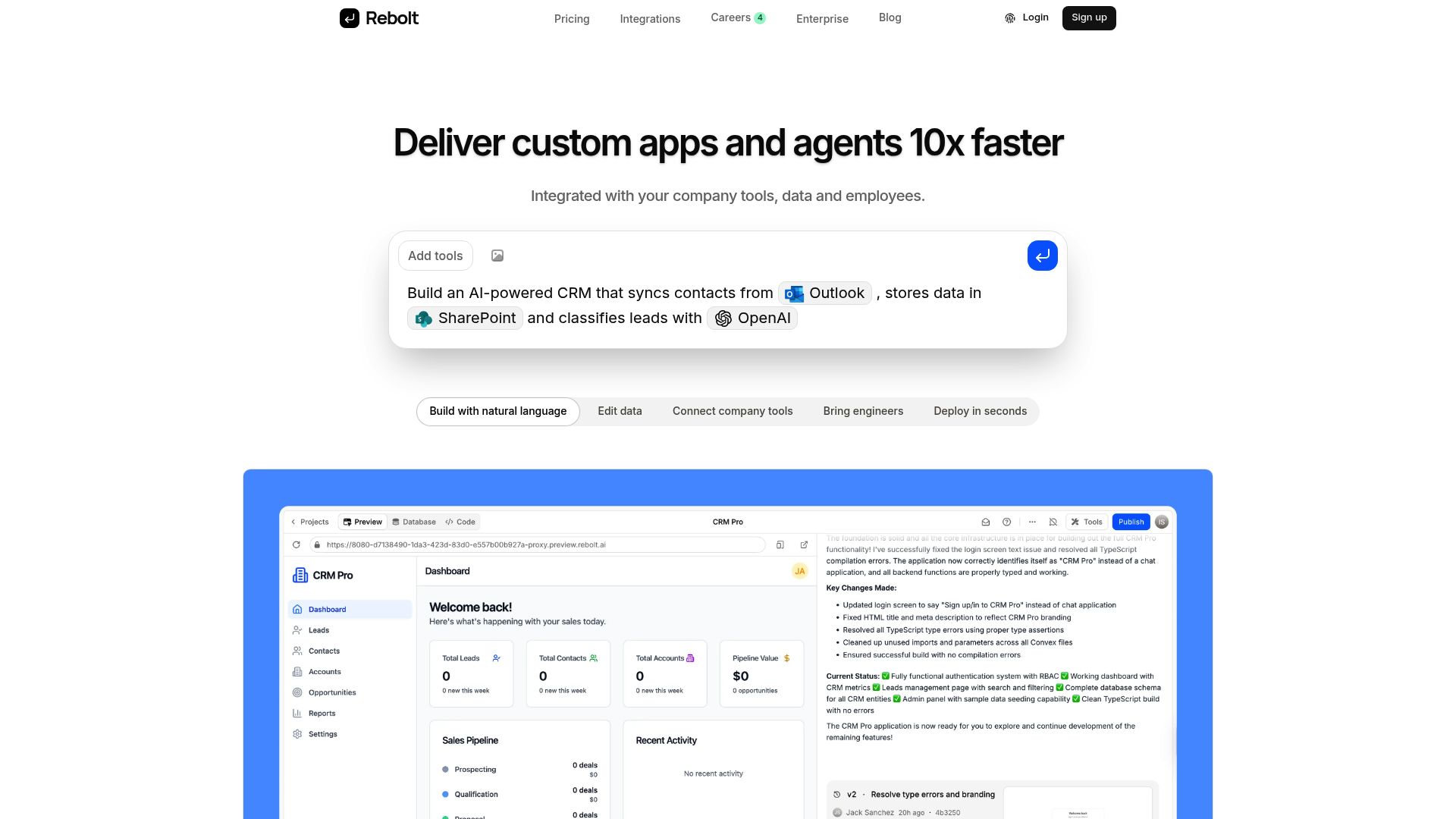Select Contacts in CRM sidebar

[x=350, y=651]
